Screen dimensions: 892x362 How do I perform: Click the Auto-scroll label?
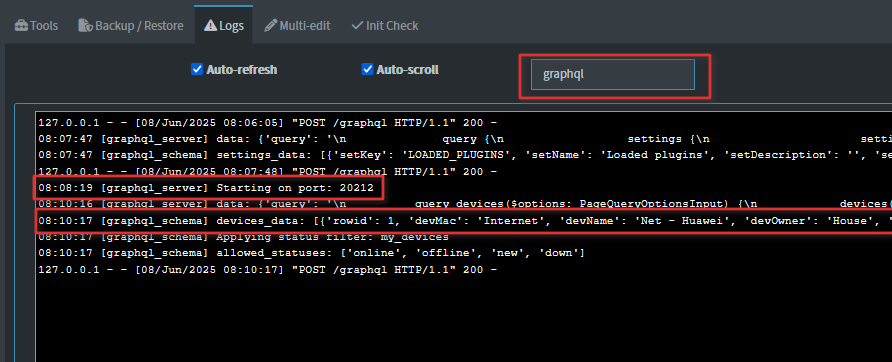407,69
